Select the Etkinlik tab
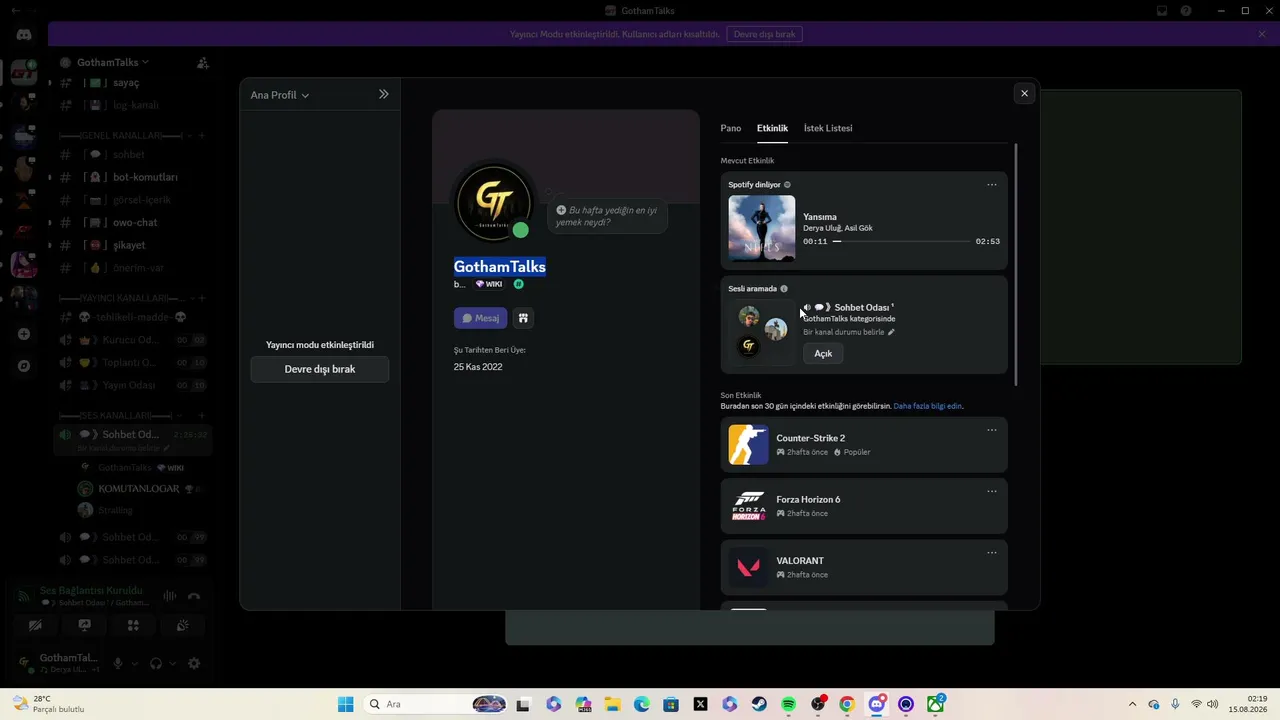This screenshot has width=1280, height=720. pyautogui.click(x=772, y=128)
